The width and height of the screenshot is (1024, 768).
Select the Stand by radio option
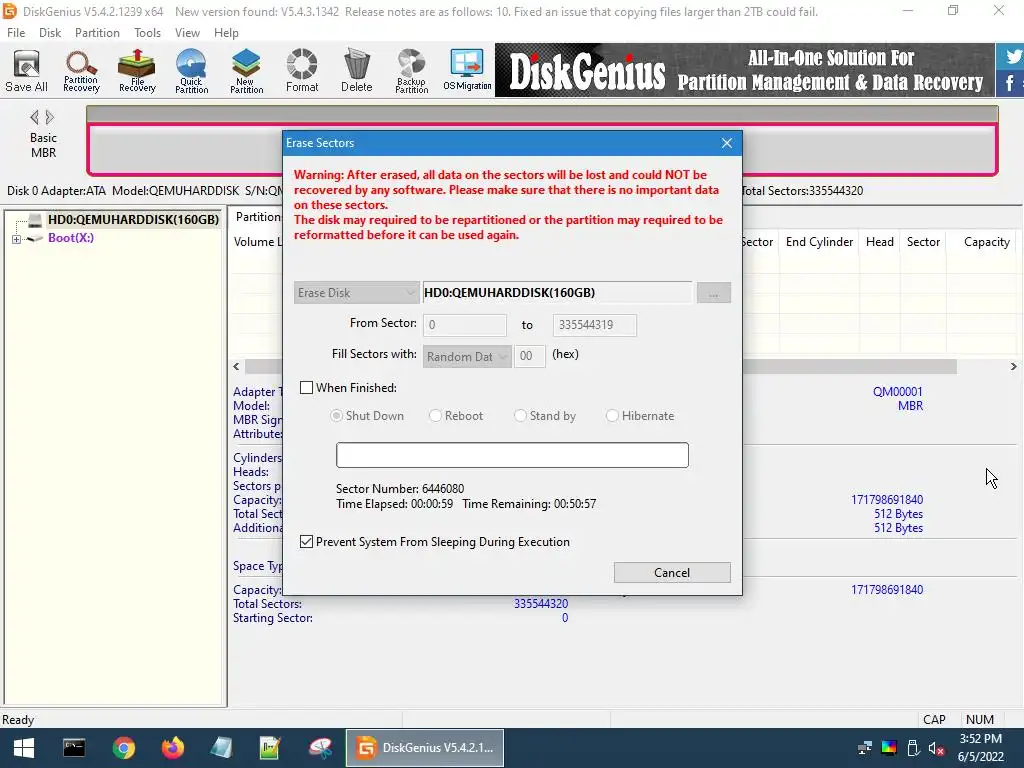coord(520,415)
